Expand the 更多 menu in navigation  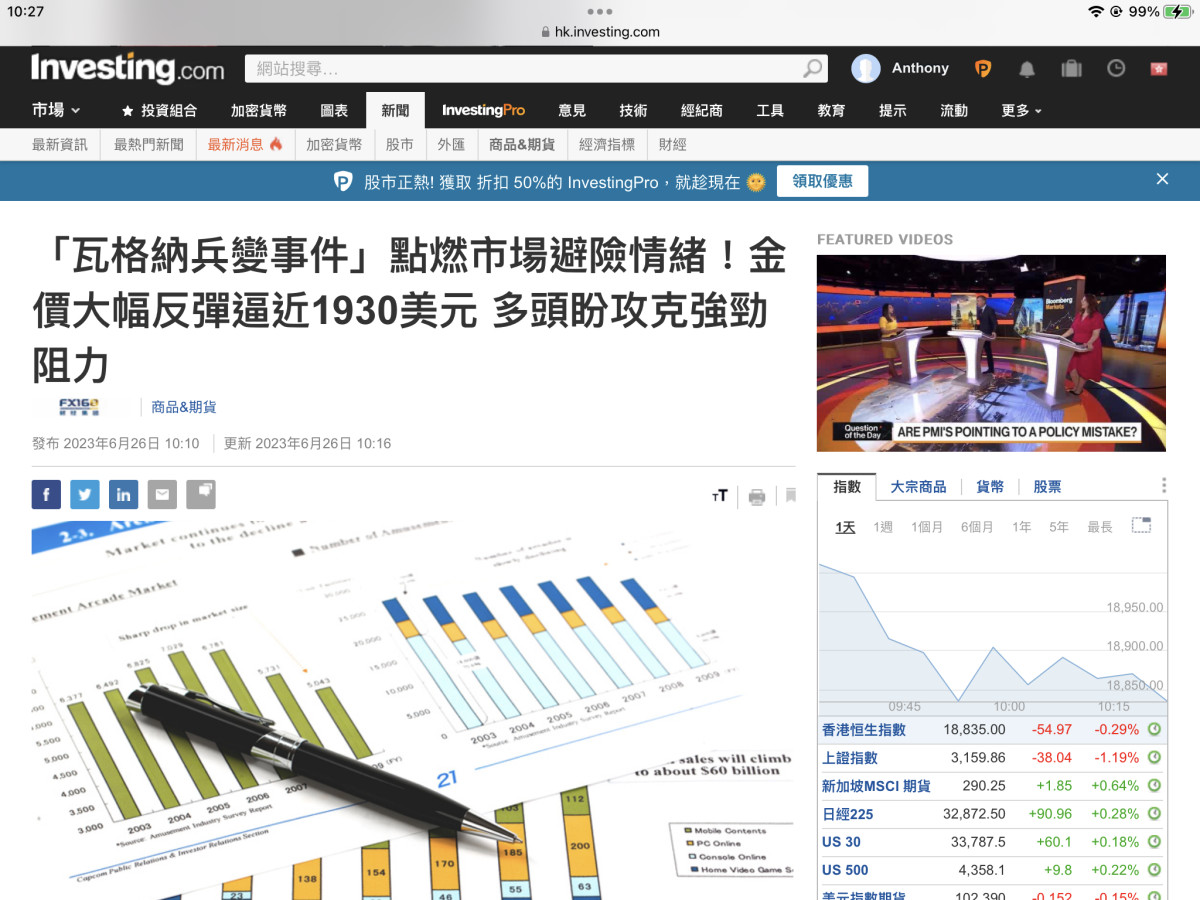point(1021,110)
